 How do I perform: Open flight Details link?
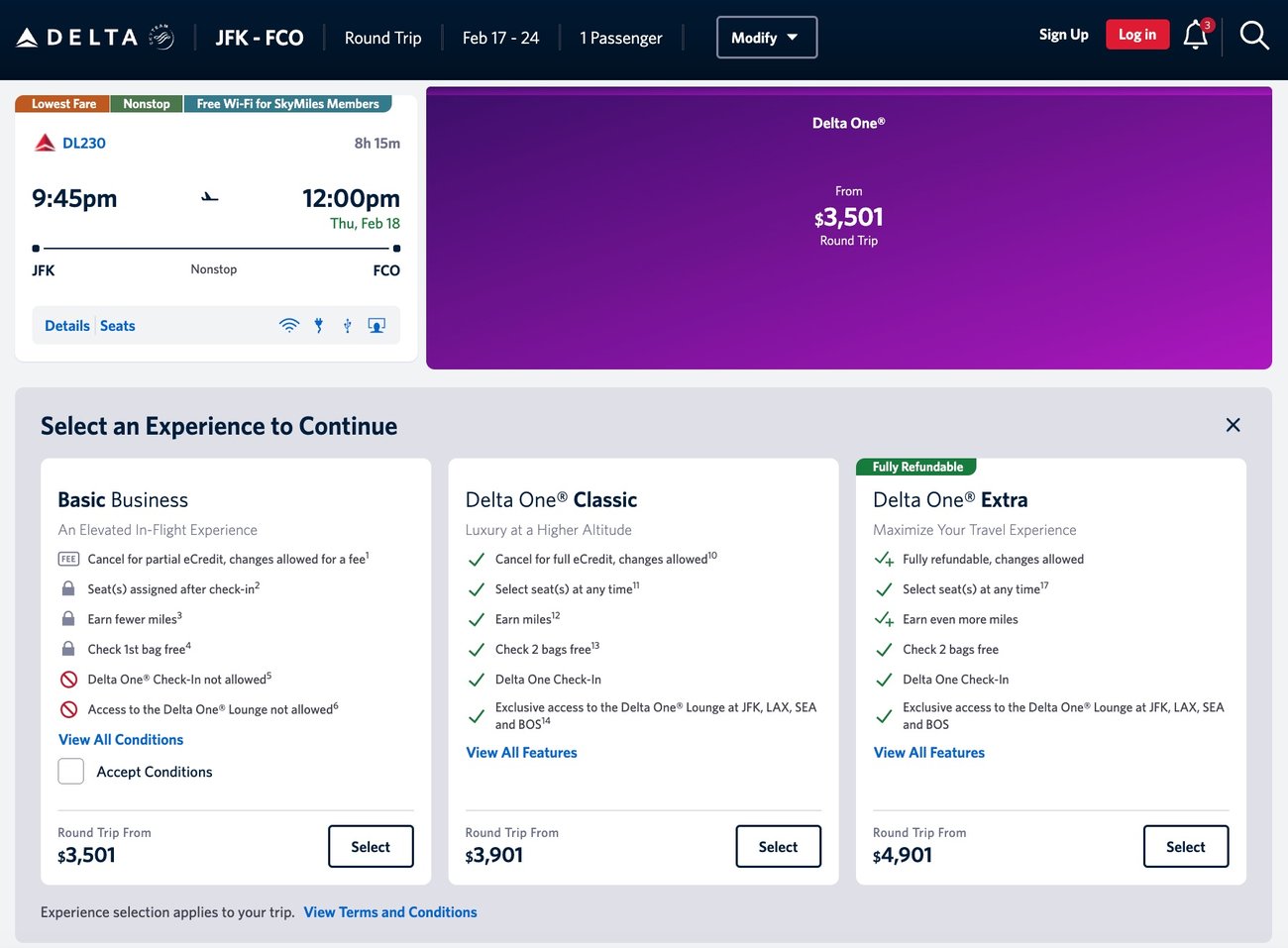[67, 326]
